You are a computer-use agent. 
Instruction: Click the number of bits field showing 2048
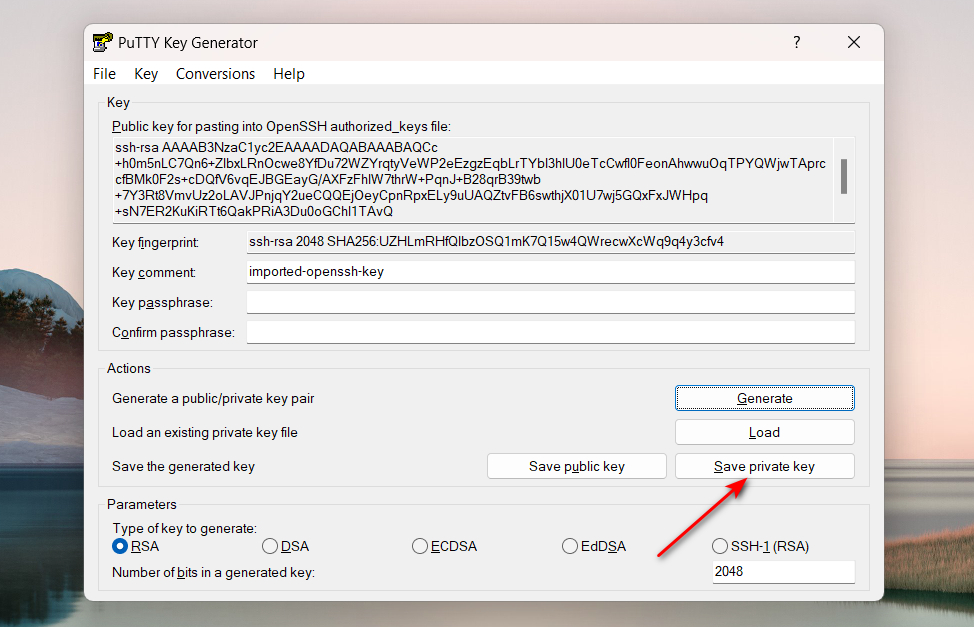point(783,572)
